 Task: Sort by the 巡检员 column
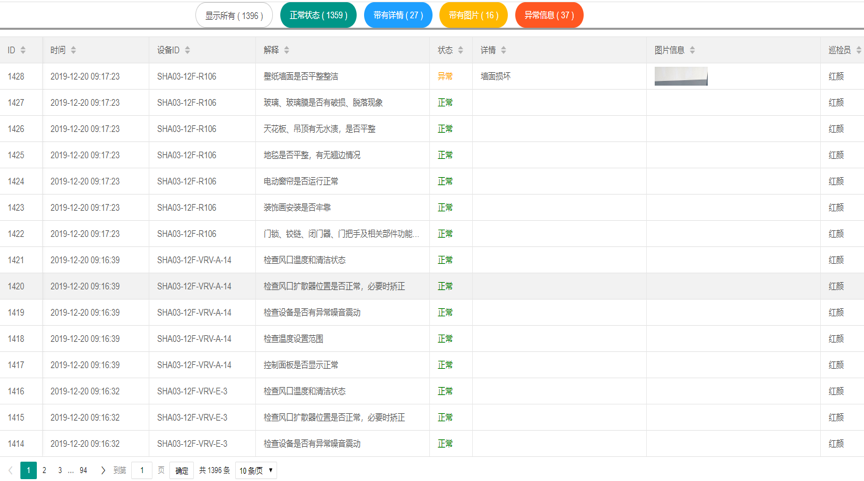tap(858, 50)
